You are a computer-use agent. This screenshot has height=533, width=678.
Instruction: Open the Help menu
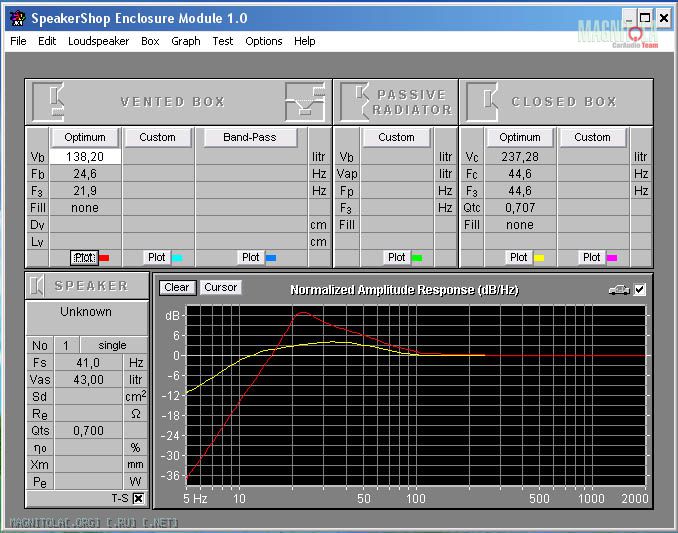304,41
